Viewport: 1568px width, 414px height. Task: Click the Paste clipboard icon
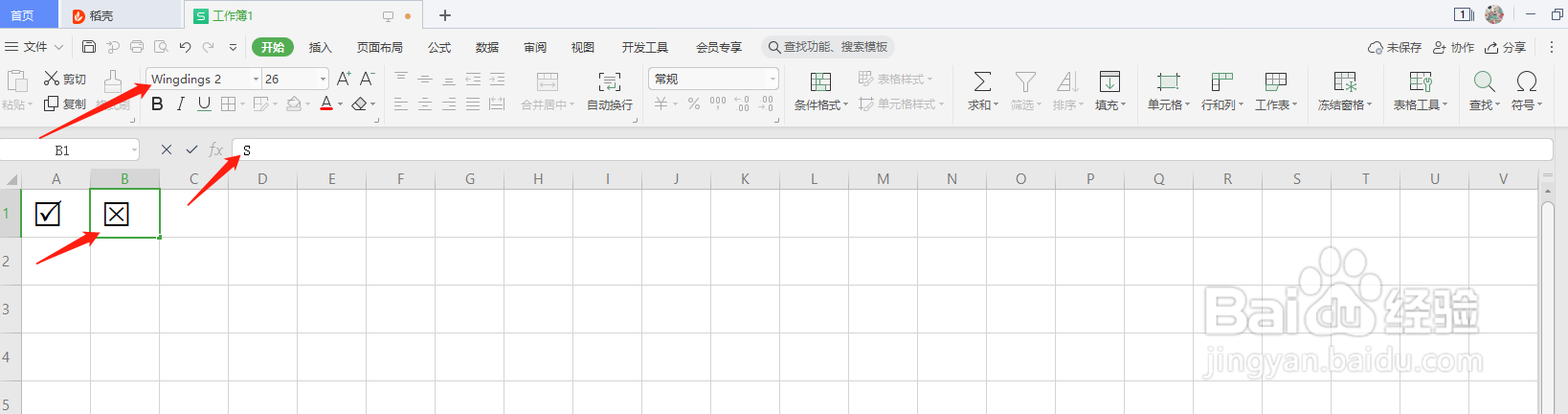[16, 80]
